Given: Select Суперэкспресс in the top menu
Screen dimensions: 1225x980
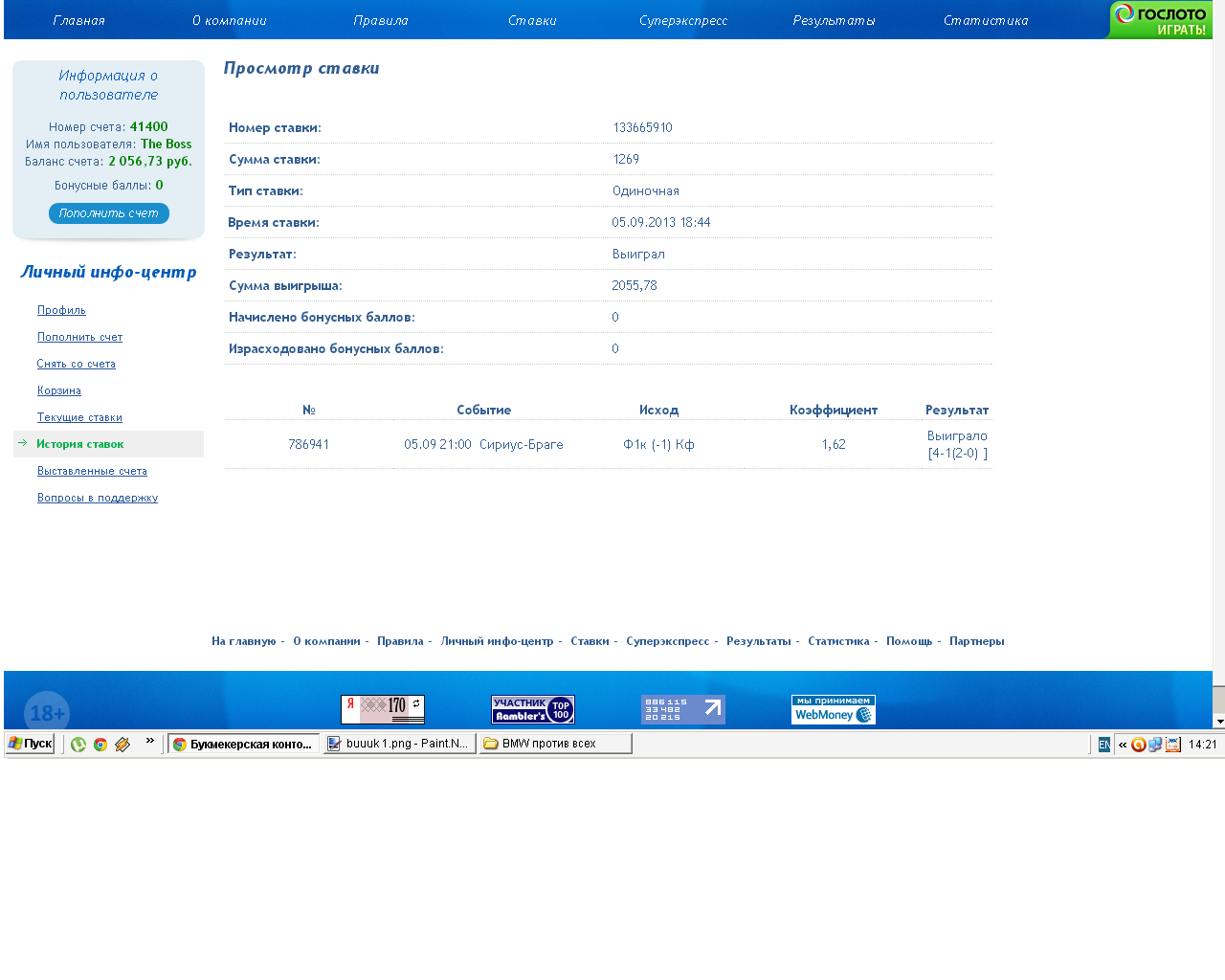Looking at the screenshot, I should click(683, 20).
